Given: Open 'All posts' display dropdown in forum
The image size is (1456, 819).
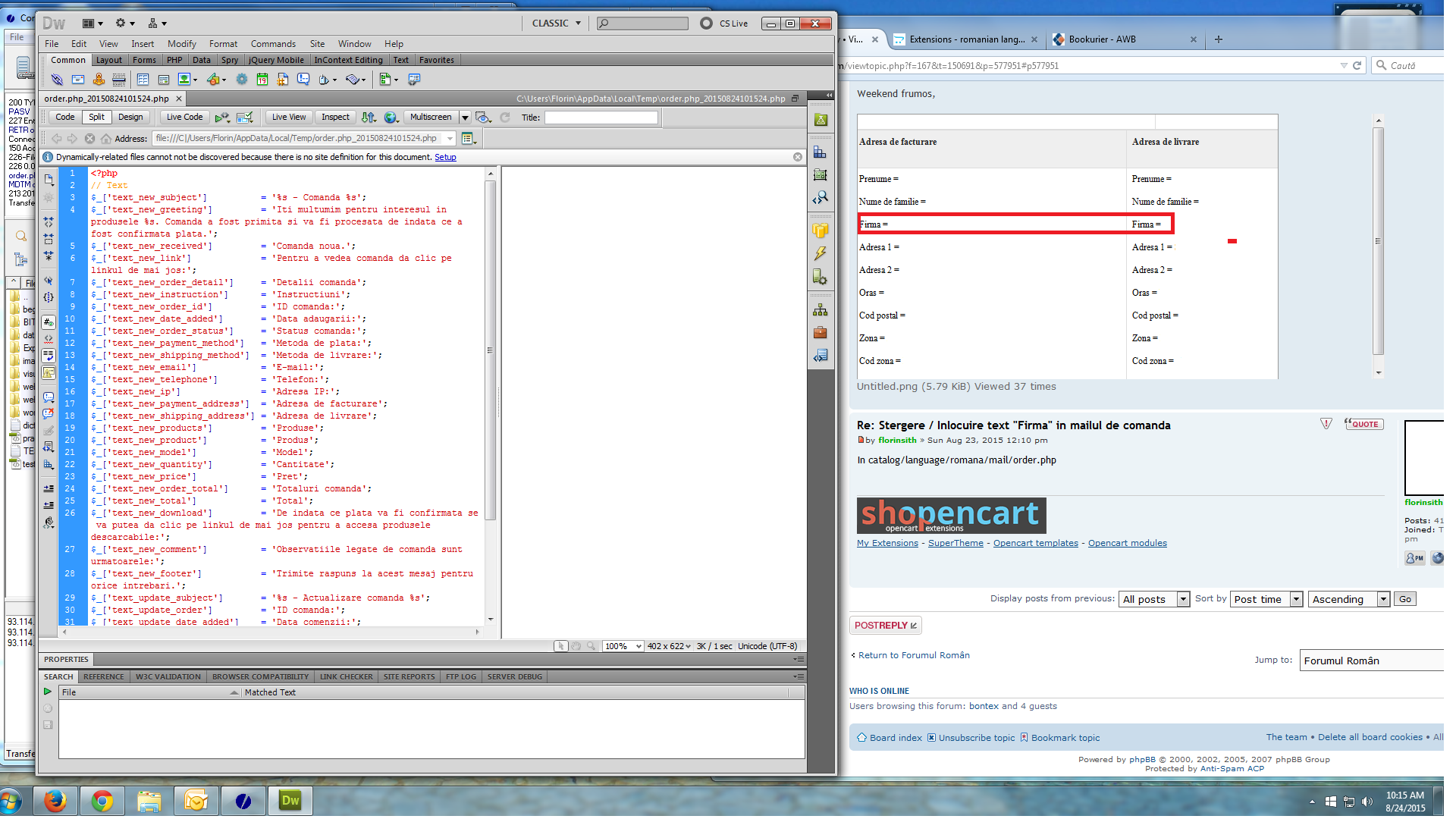Looking at the screenshot, I should pyautogui.click(x=1154, y=599).
